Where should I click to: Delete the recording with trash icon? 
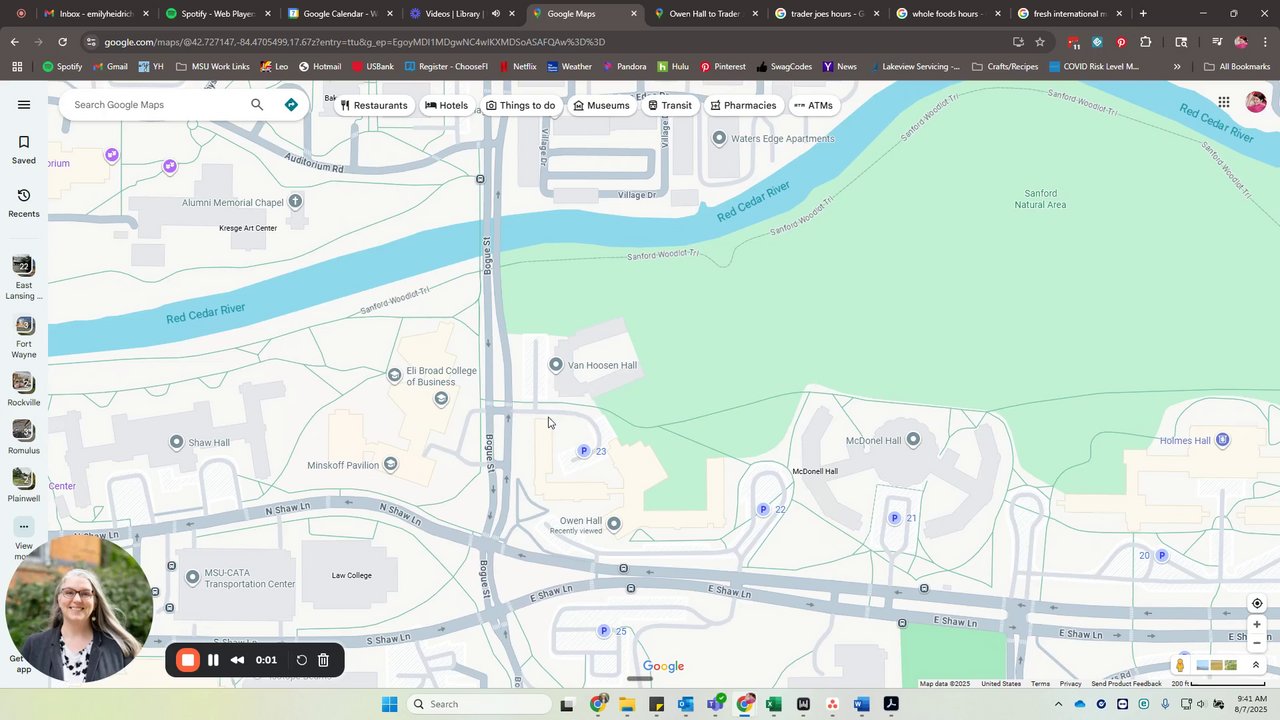(323, 660)
